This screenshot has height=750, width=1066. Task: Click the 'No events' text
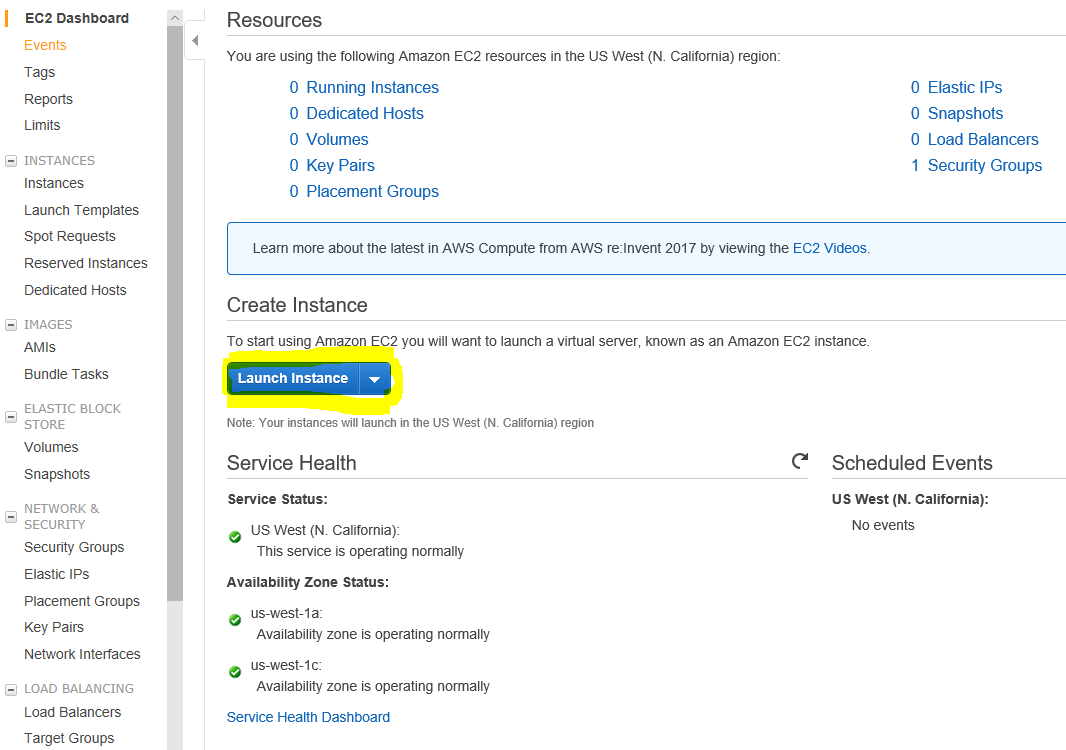pyautogui.click(x=883, y=526)
